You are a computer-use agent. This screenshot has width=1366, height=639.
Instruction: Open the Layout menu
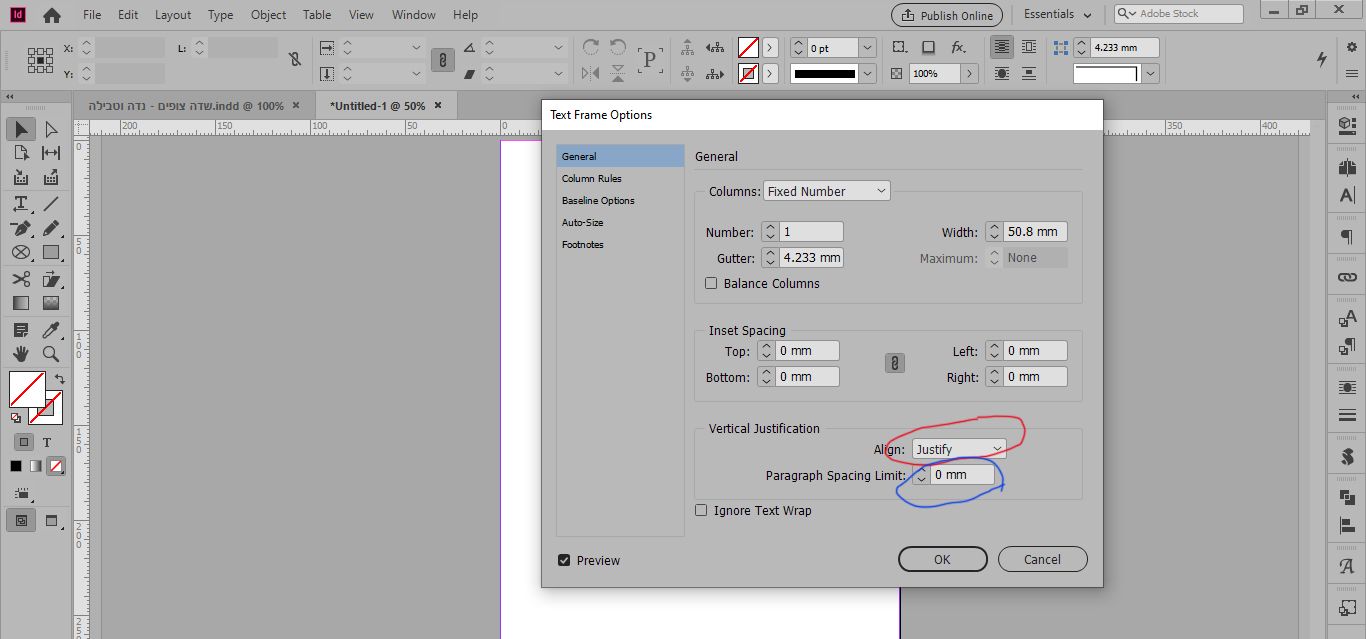[x=172, y=15]
